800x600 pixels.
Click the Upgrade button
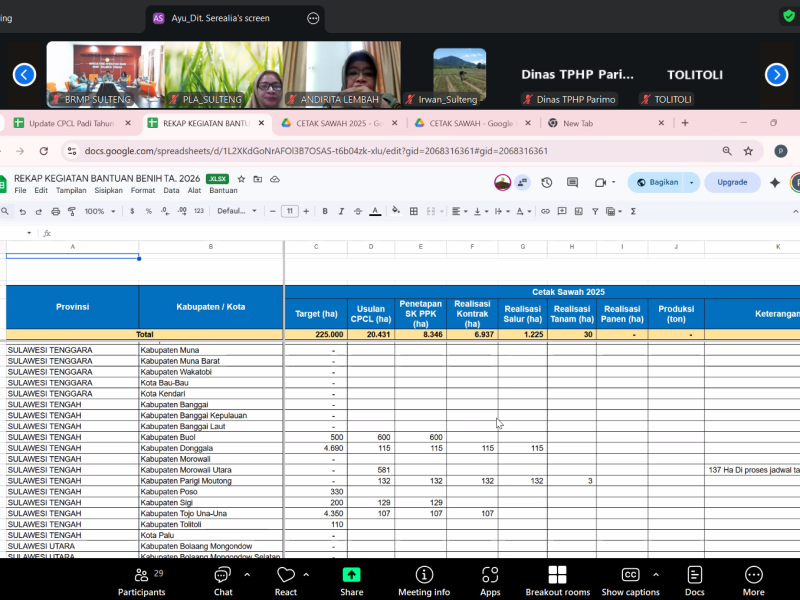click(x=732, y=182)
